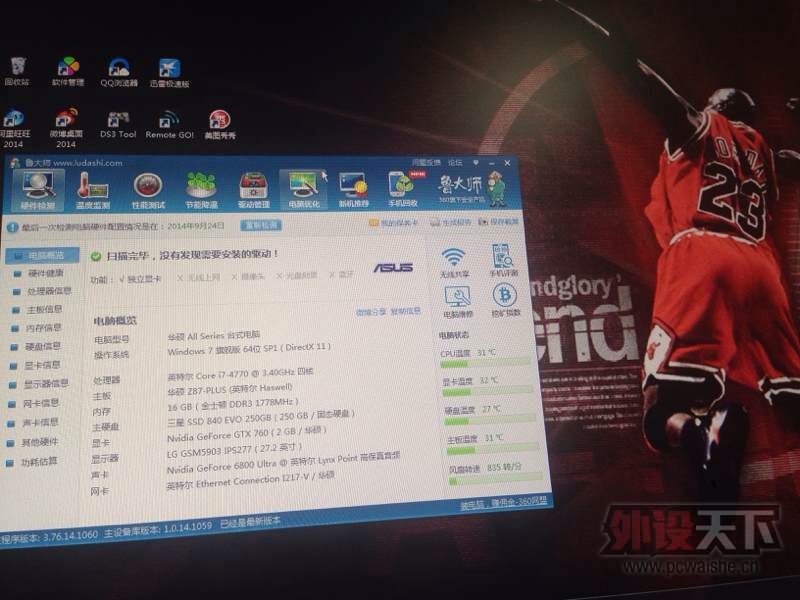The width and height of the screenshot is (800, 600).
Task: Open the 电脑优化 PC optimization tool
Action: tap(304, 189)
